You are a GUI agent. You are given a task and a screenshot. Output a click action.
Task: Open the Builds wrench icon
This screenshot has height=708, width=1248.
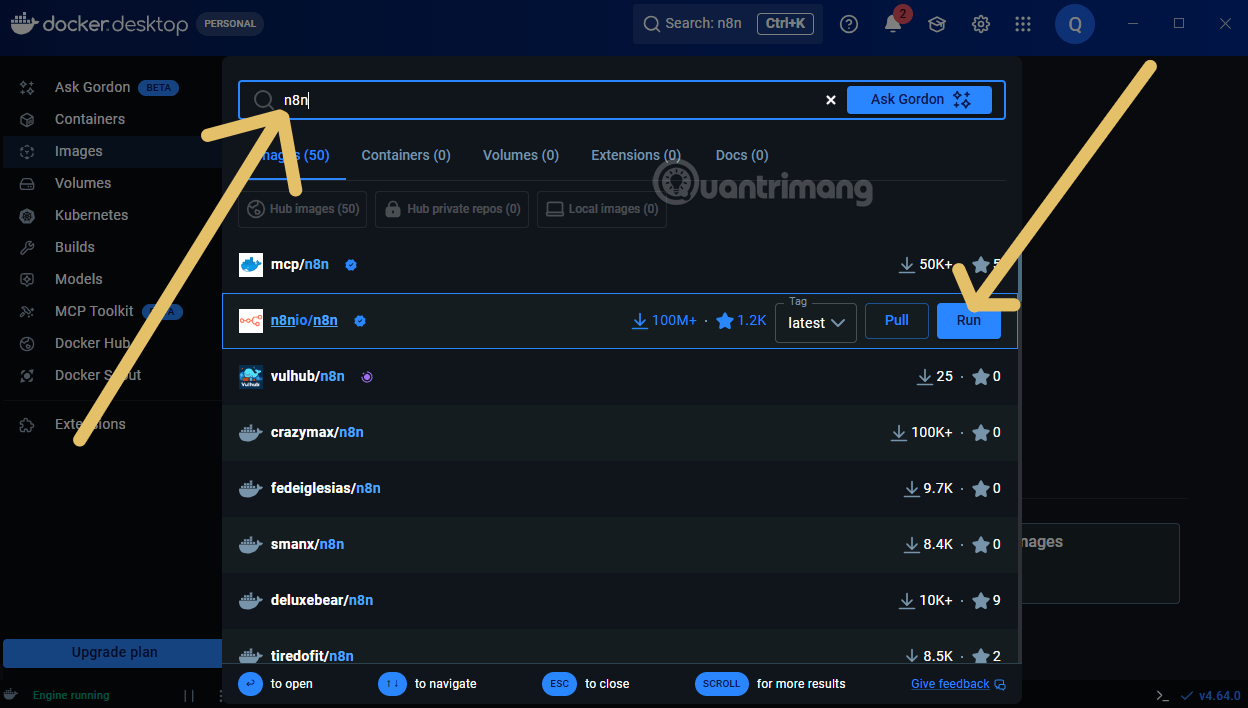(x=27, y=247)
